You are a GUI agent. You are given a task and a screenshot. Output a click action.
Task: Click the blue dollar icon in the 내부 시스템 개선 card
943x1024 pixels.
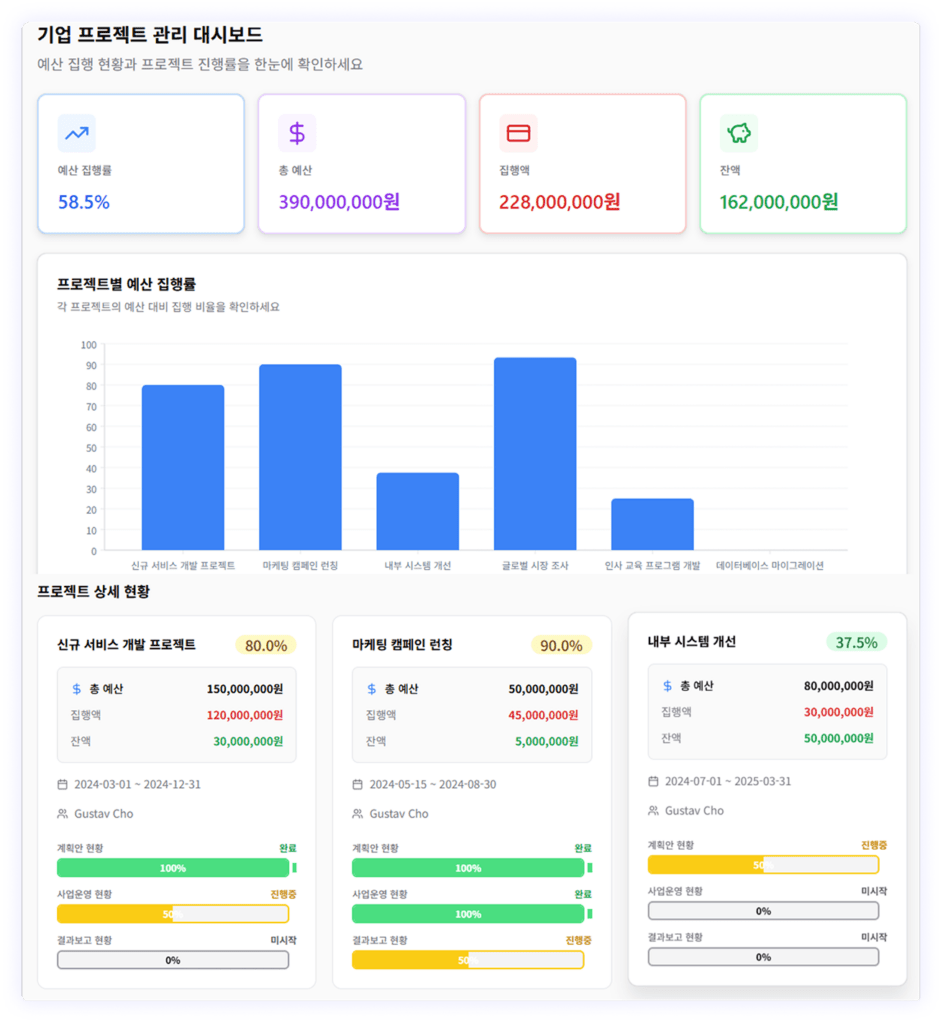point(667,686)
